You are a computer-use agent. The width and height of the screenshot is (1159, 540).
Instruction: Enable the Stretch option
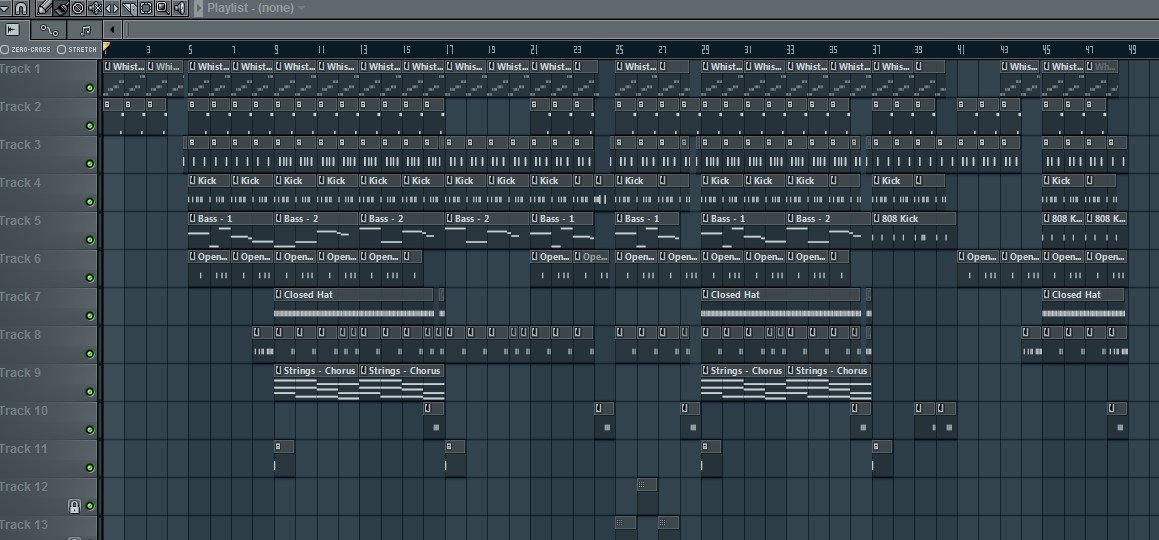(x=62, y=49)
